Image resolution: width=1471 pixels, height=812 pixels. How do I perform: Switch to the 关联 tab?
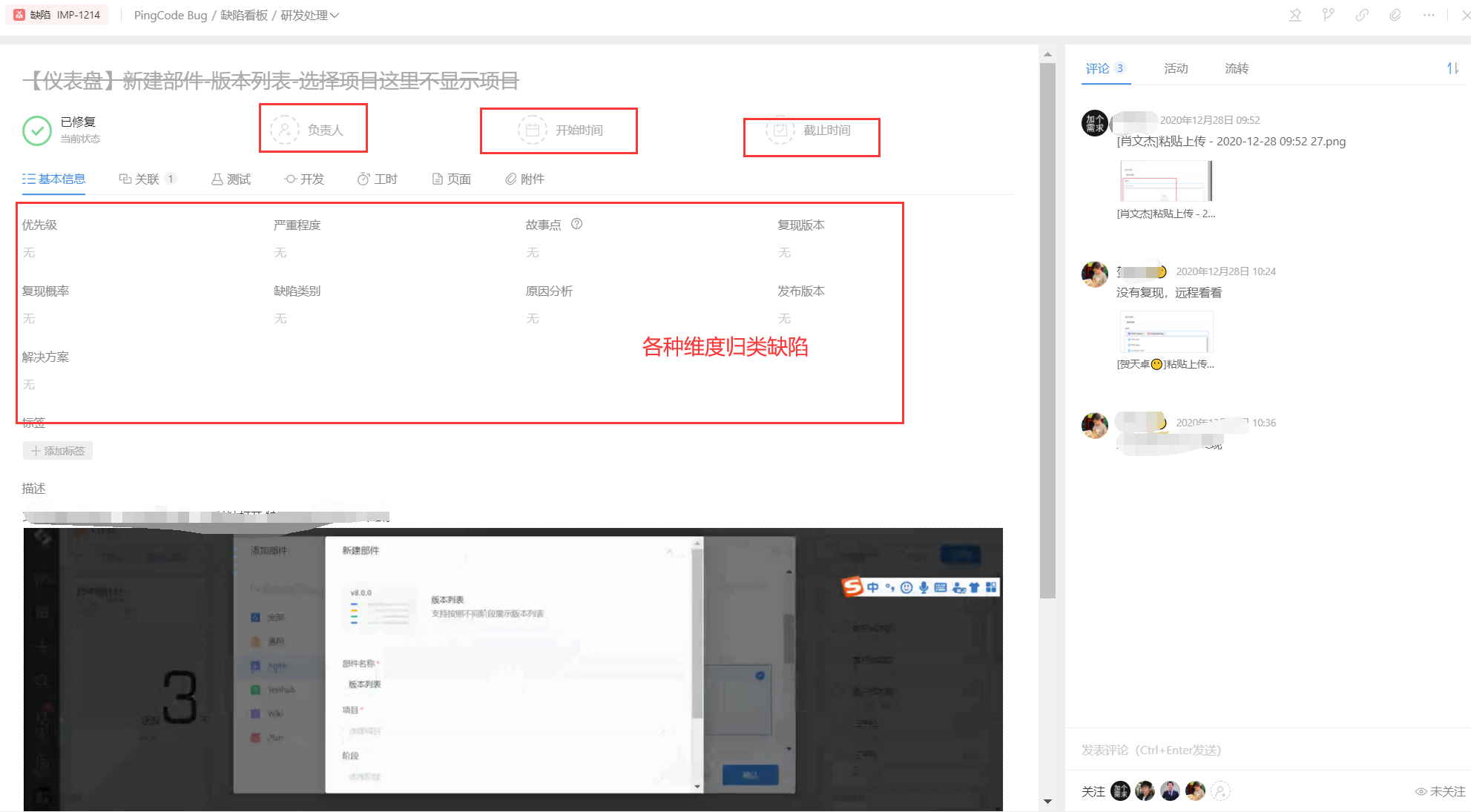coord(147,179)
